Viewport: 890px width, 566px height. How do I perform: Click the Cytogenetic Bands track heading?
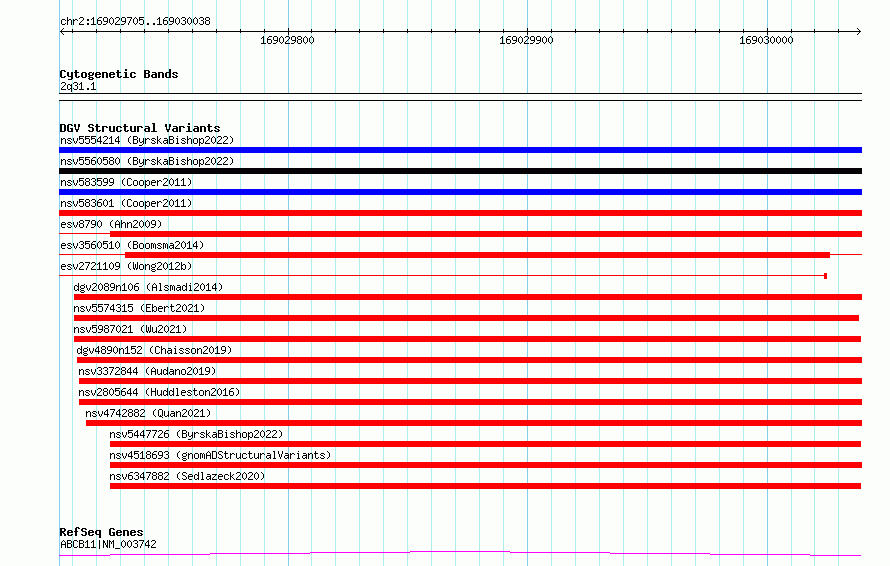(x=119, y=74)
